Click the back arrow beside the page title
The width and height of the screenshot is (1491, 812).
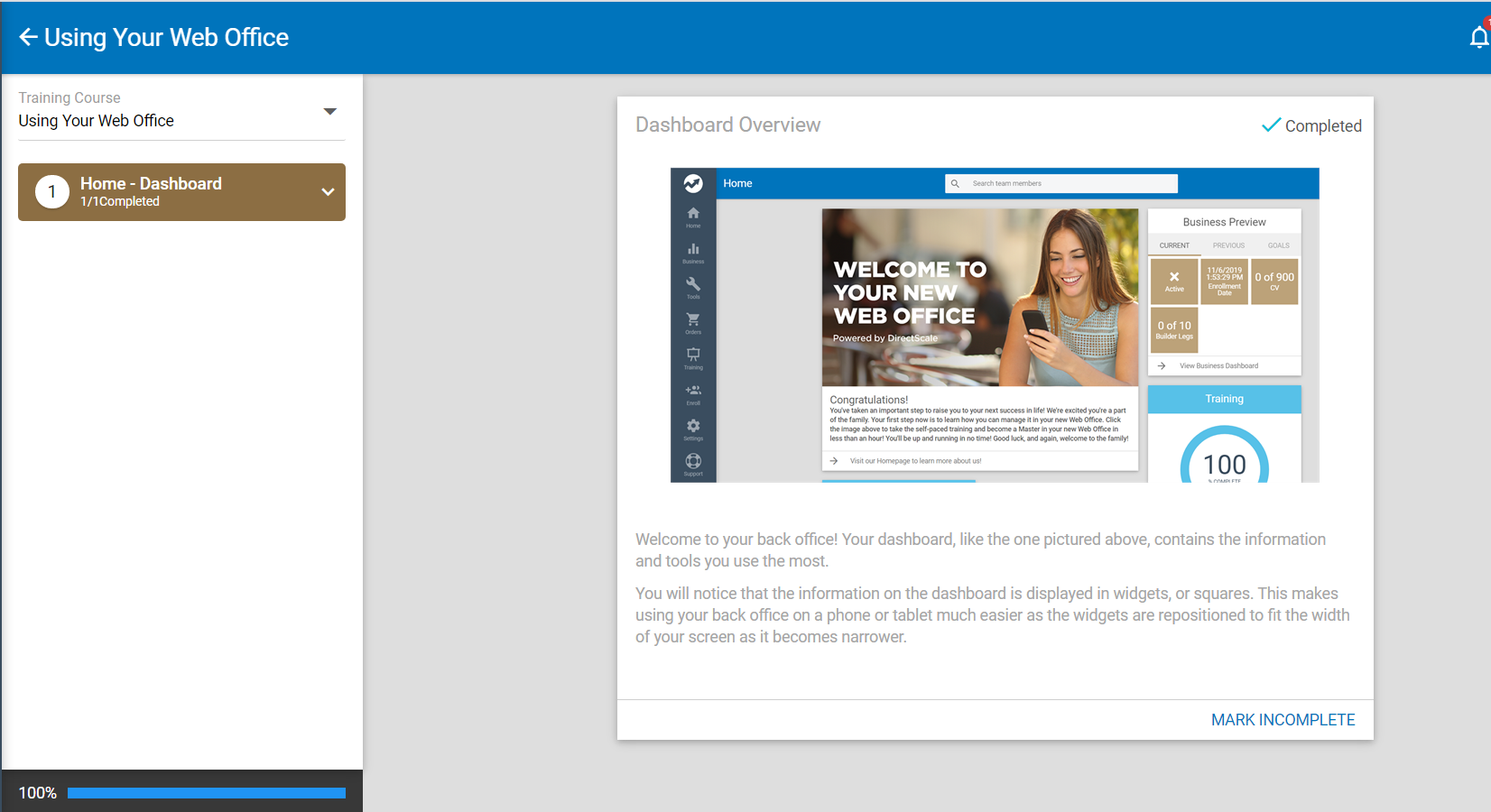tap(28, 37)
